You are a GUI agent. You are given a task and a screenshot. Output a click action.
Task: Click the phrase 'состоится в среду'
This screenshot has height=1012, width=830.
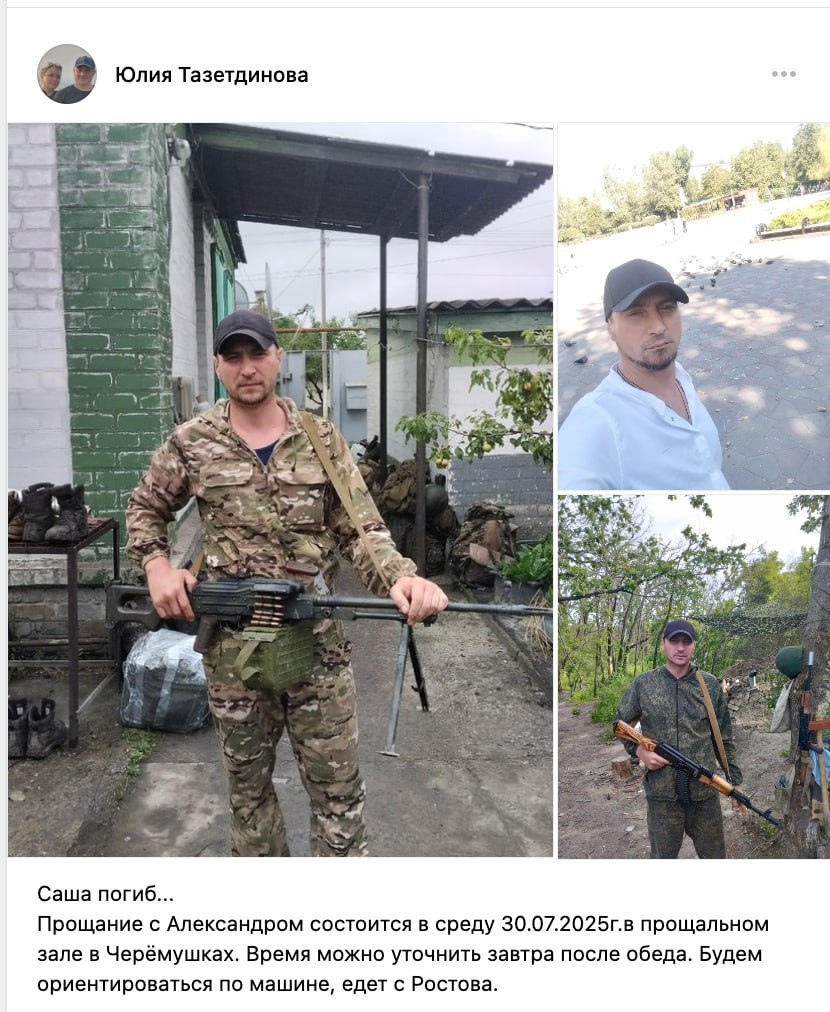click(402, 925)
